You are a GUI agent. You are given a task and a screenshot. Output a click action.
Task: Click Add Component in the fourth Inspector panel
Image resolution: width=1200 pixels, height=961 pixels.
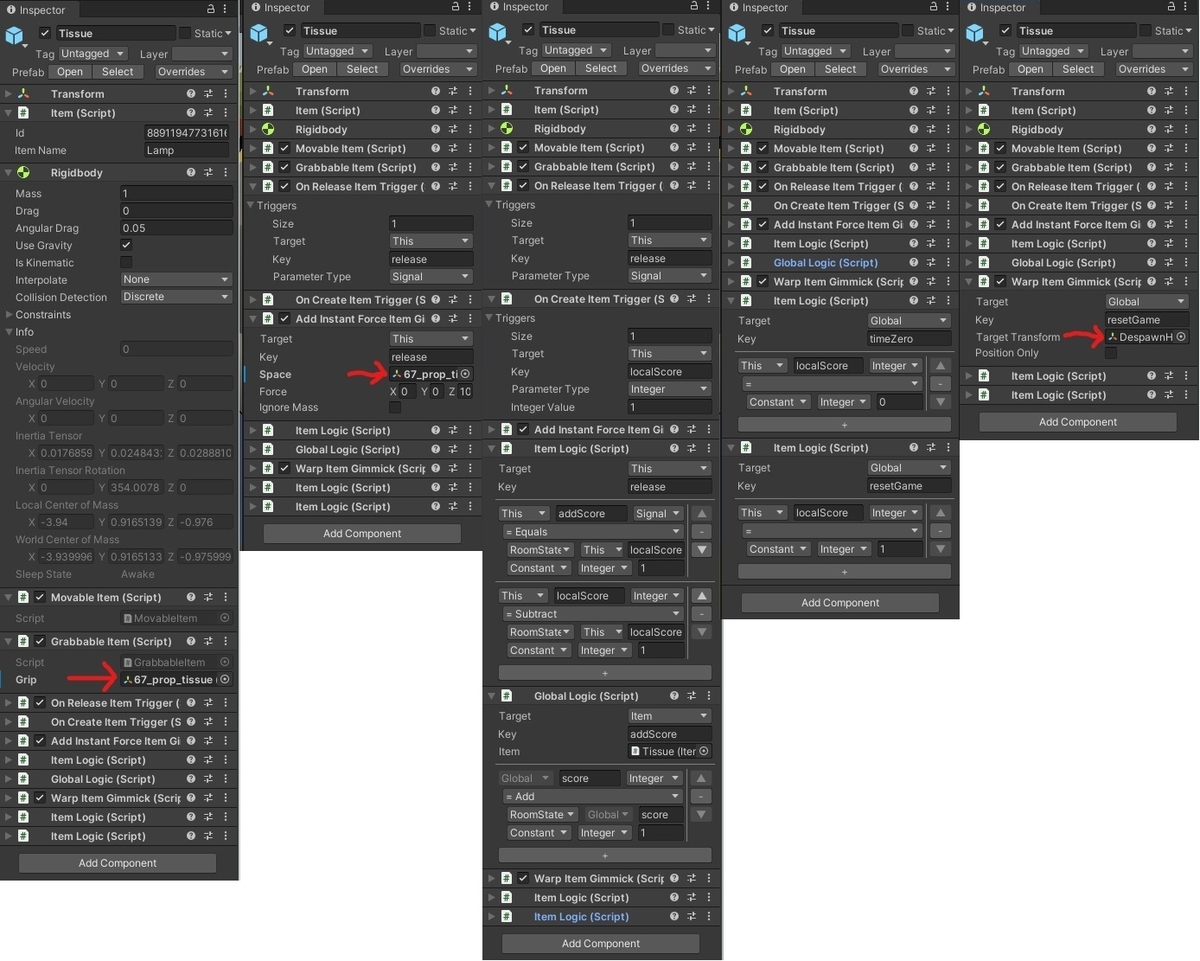840,603
